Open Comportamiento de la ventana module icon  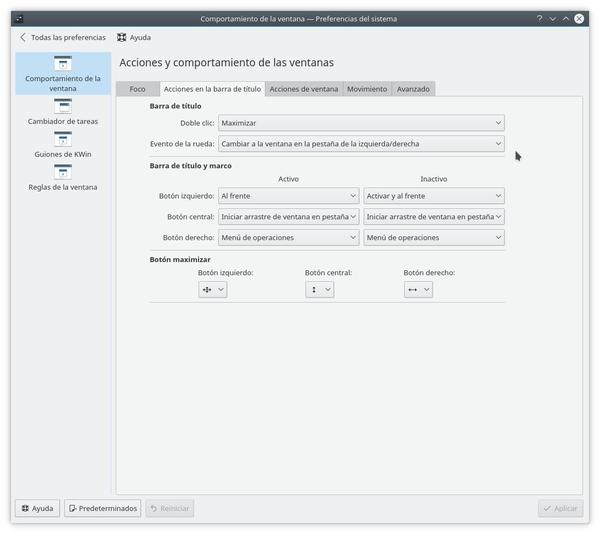click(62, 64)
